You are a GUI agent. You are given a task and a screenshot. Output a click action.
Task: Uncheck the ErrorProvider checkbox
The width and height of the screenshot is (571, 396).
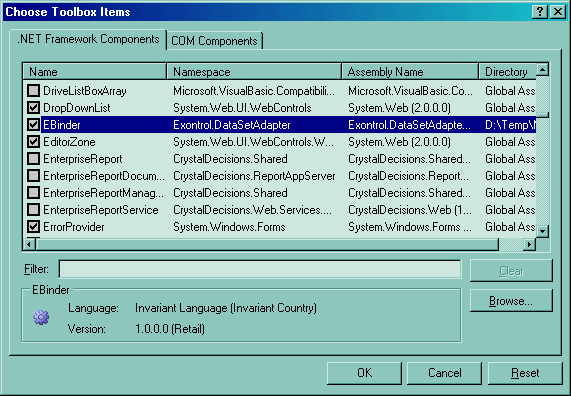(x=34, y=227)
